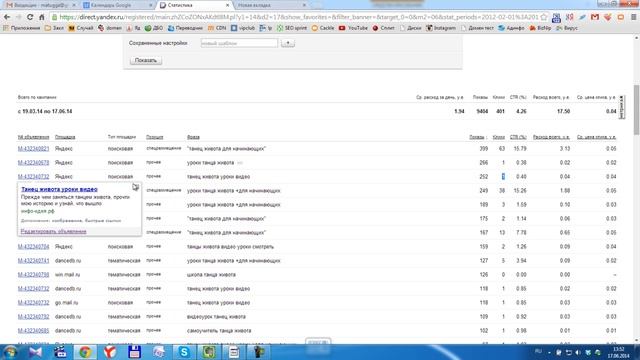The image size is (640, 360).
Task: Select the phrase самоучитель танца живота
Action: pyautogui.click(x=219, y=331)
